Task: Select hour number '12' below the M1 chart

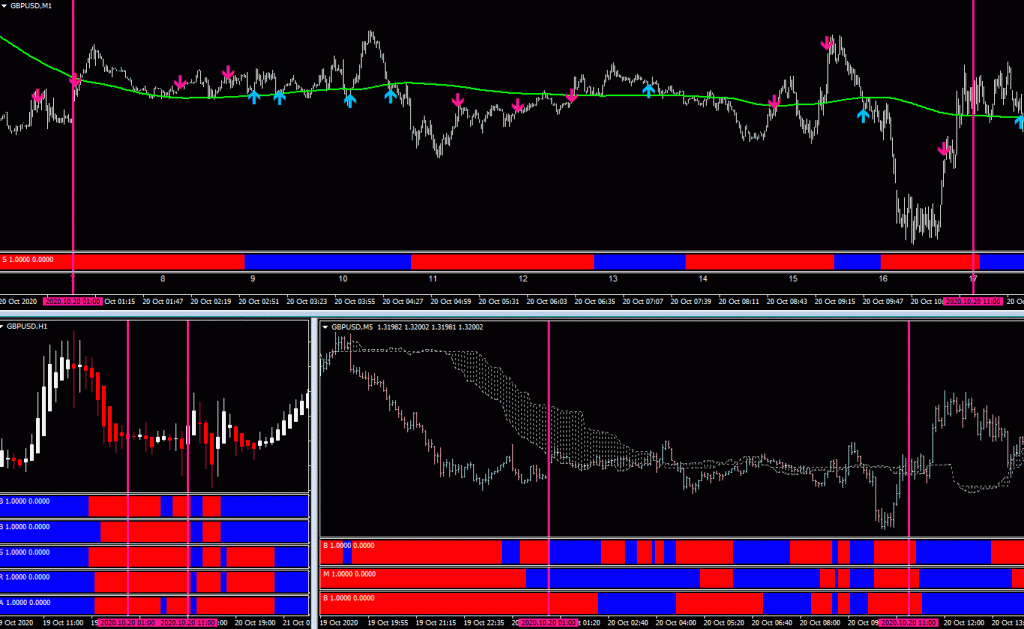Action: click(523, 279)
